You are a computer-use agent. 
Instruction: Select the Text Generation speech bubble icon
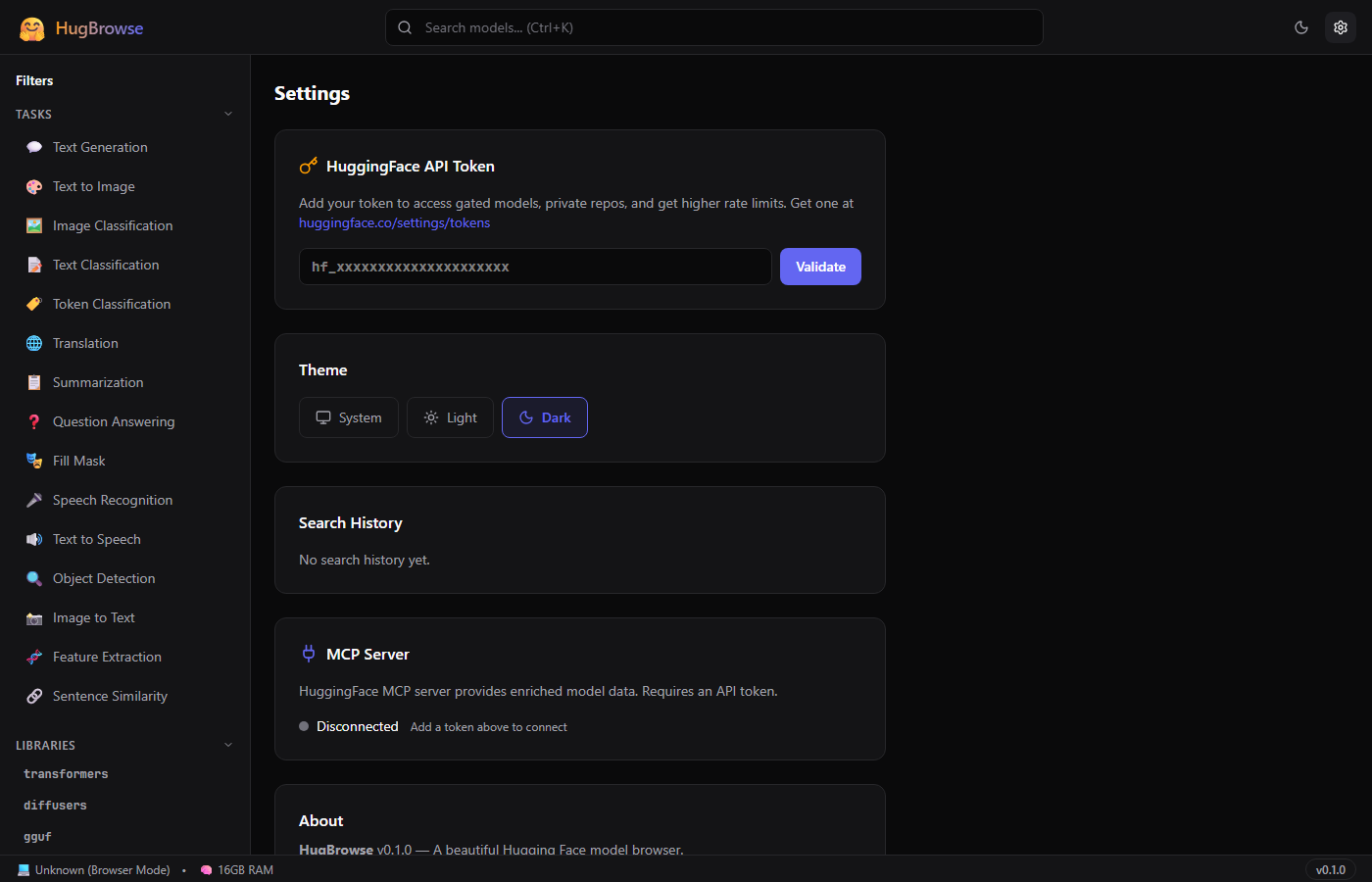[x=34, y=146]
